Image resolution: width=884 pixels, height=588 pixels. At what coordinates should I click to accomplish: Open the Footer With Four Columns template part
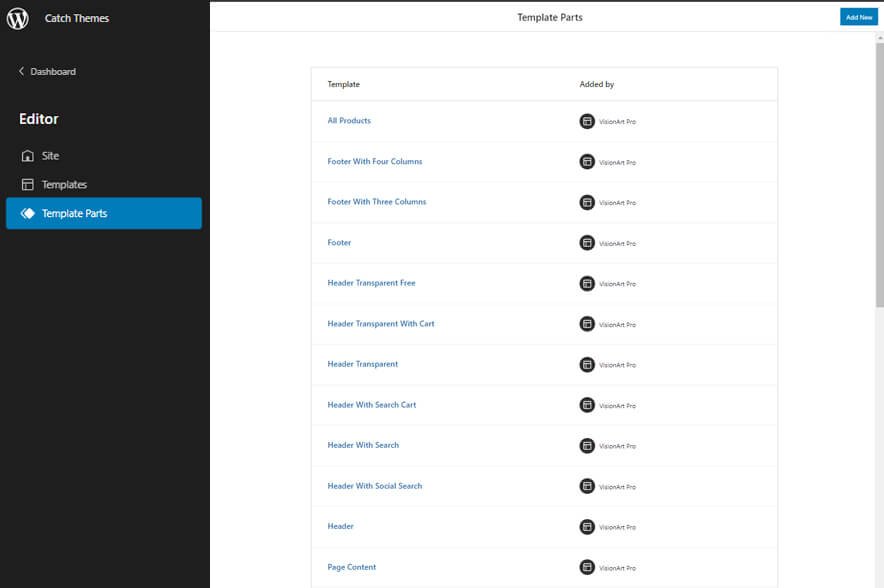click(373, 161)
